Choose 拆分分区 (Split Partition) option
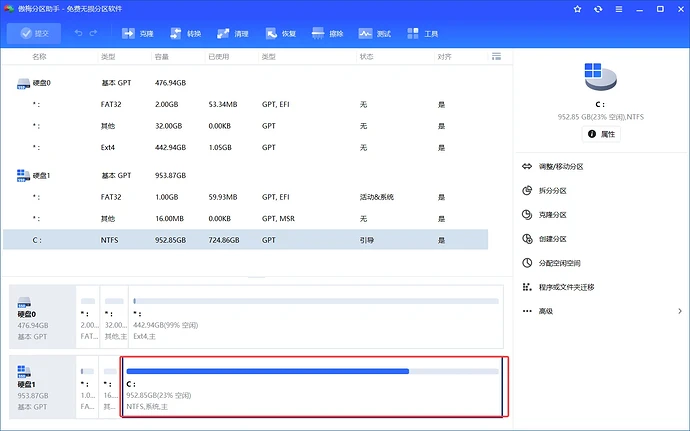Viewport: 690px width, 431px height. point(553,191)
